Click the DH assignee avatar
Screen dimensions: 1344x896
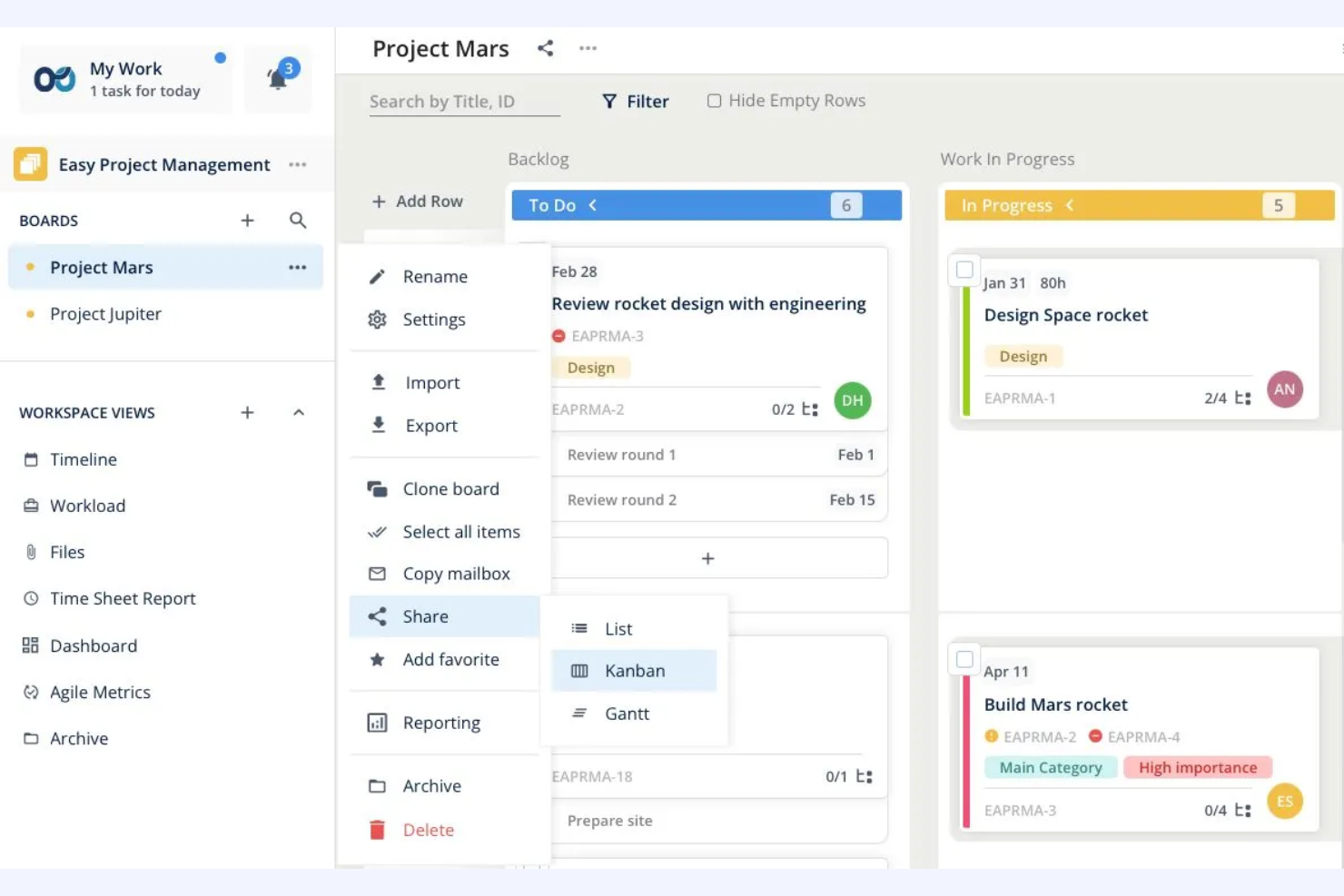click(x=852, y=400)
